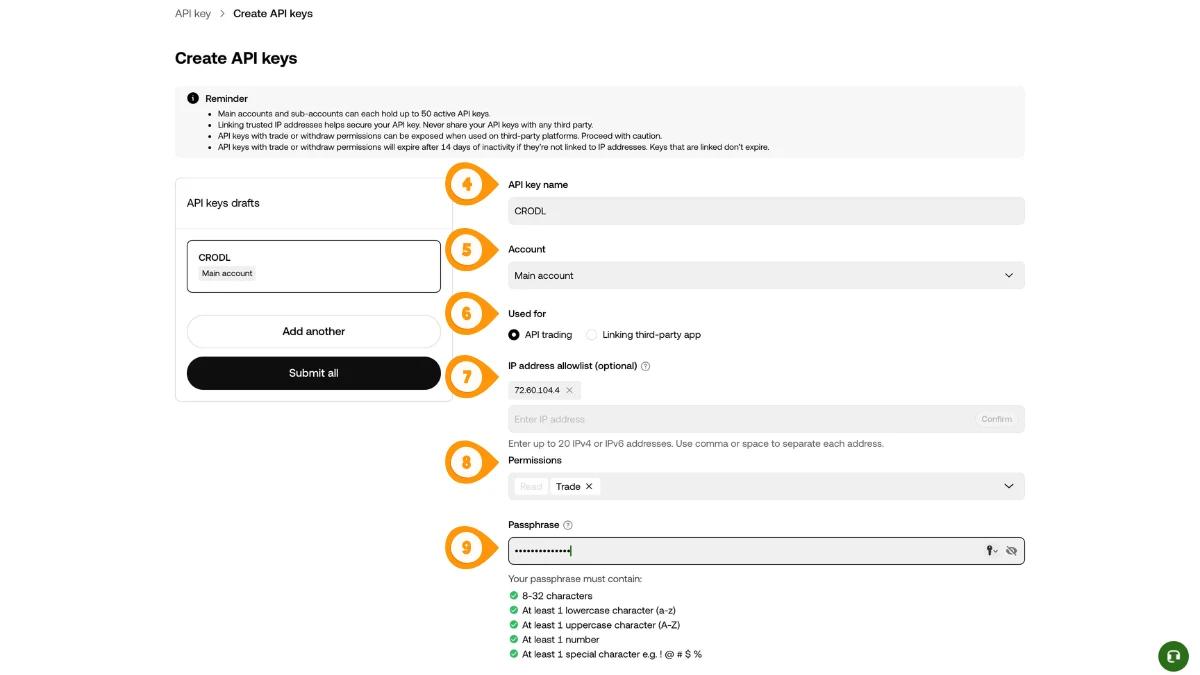Click the At least 1 number requirement

[x=561, y=639]
